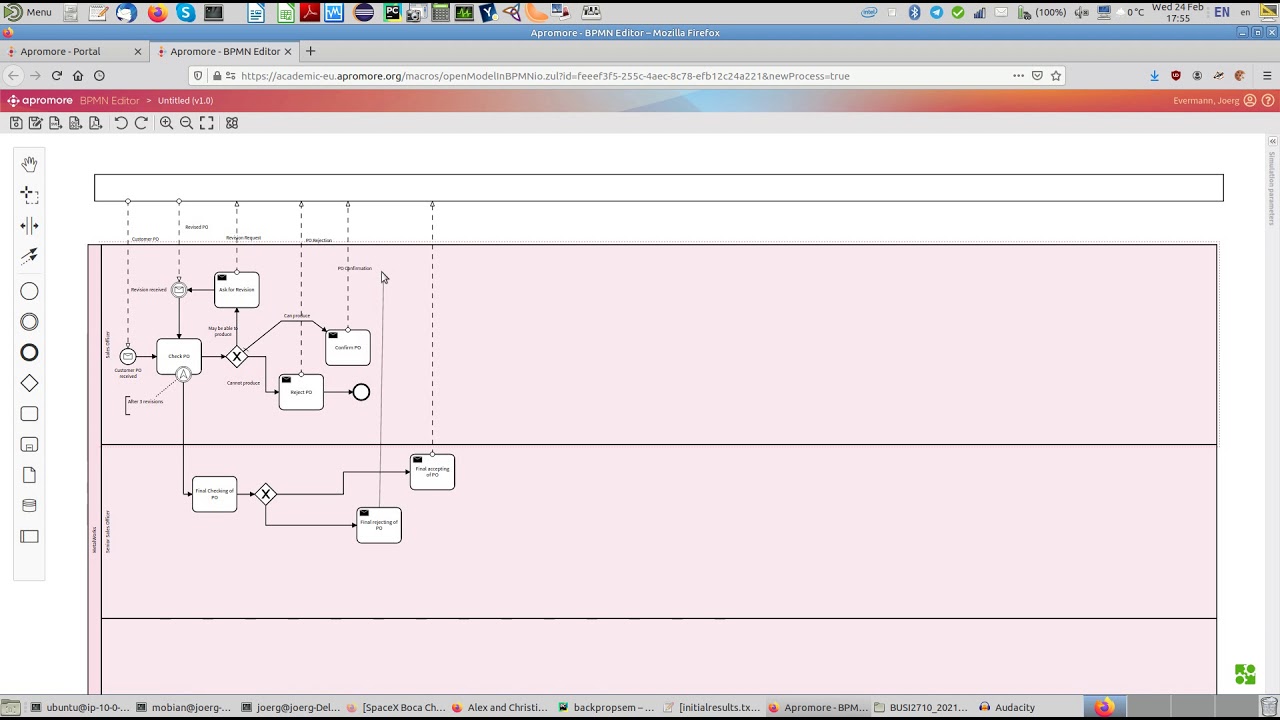1280x720 pixels.
Task: Open the Firefox hamburger menu
Action: pos(1267,76)
